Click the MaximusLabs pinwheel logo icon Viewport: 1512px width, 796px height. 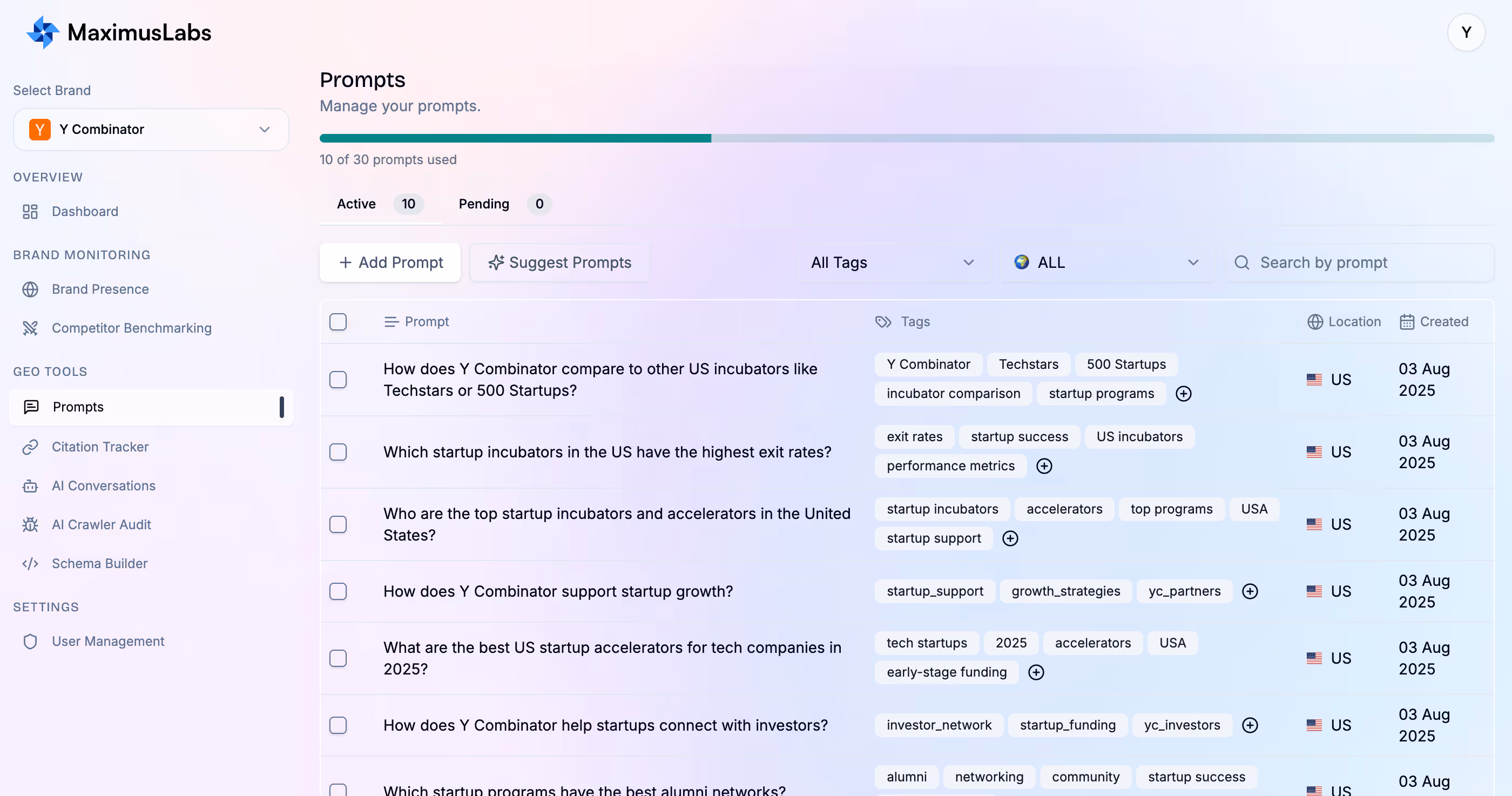(x=42, y=32)
